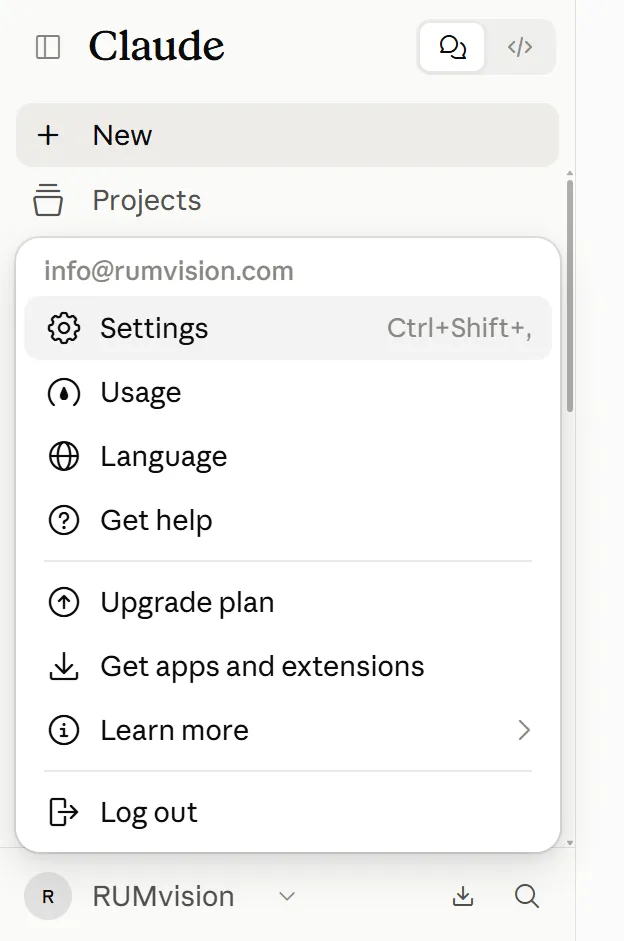Open the Learn more item
This screenshot has height=941, width=624.
287,730
